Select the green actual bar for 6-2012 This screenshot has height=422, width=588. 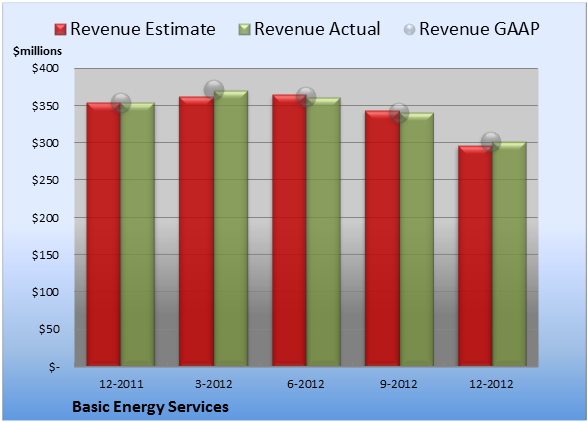pyautogui.click(x=323, y=232)
